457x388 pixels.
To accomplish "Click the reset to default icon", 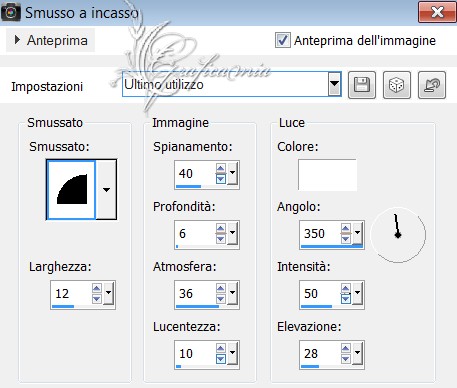I will click(x=432, y=85).
